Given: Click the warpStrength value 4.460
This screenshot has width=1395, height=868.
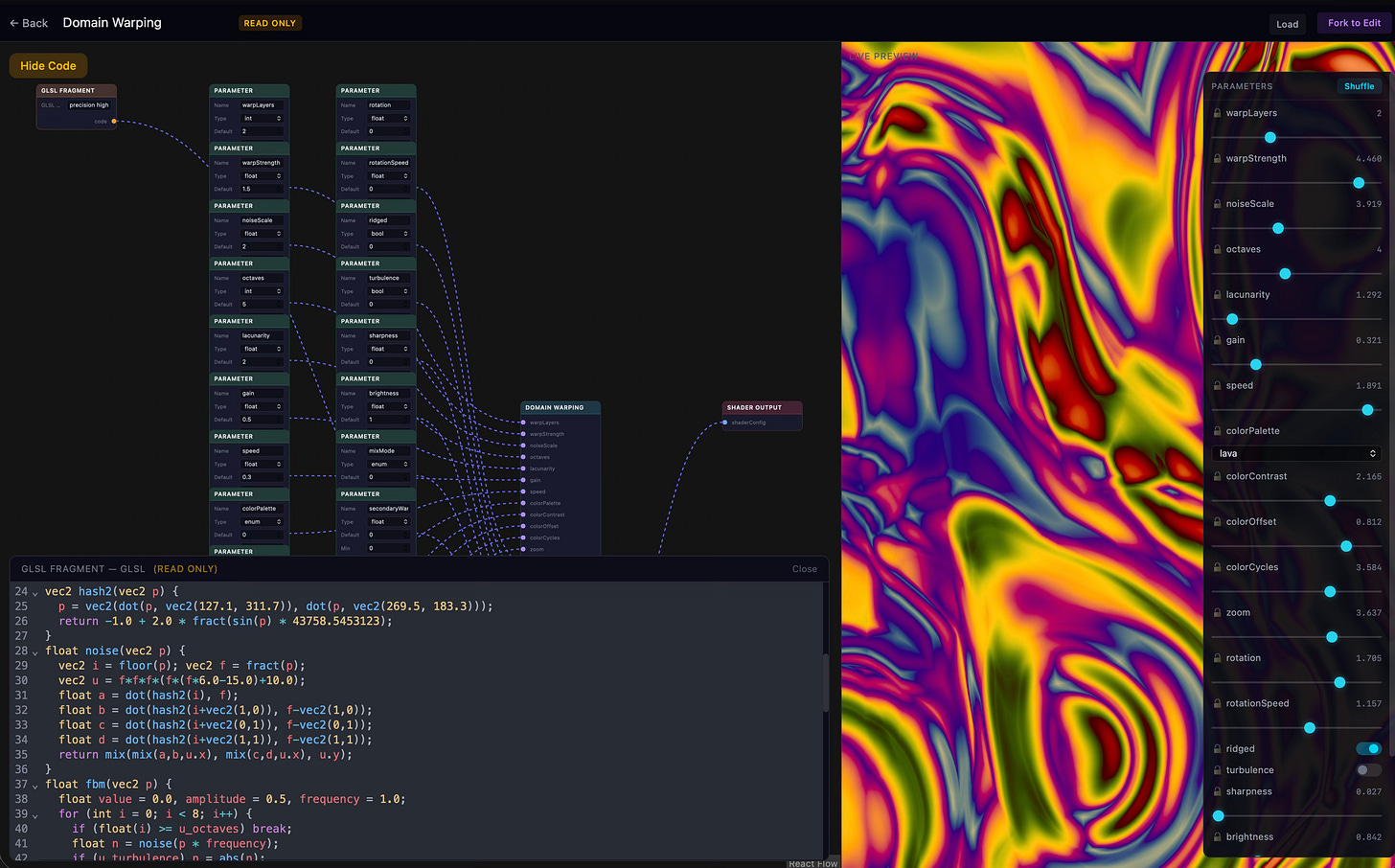Looking at the screenshot, I should [x=1368, y=159].
